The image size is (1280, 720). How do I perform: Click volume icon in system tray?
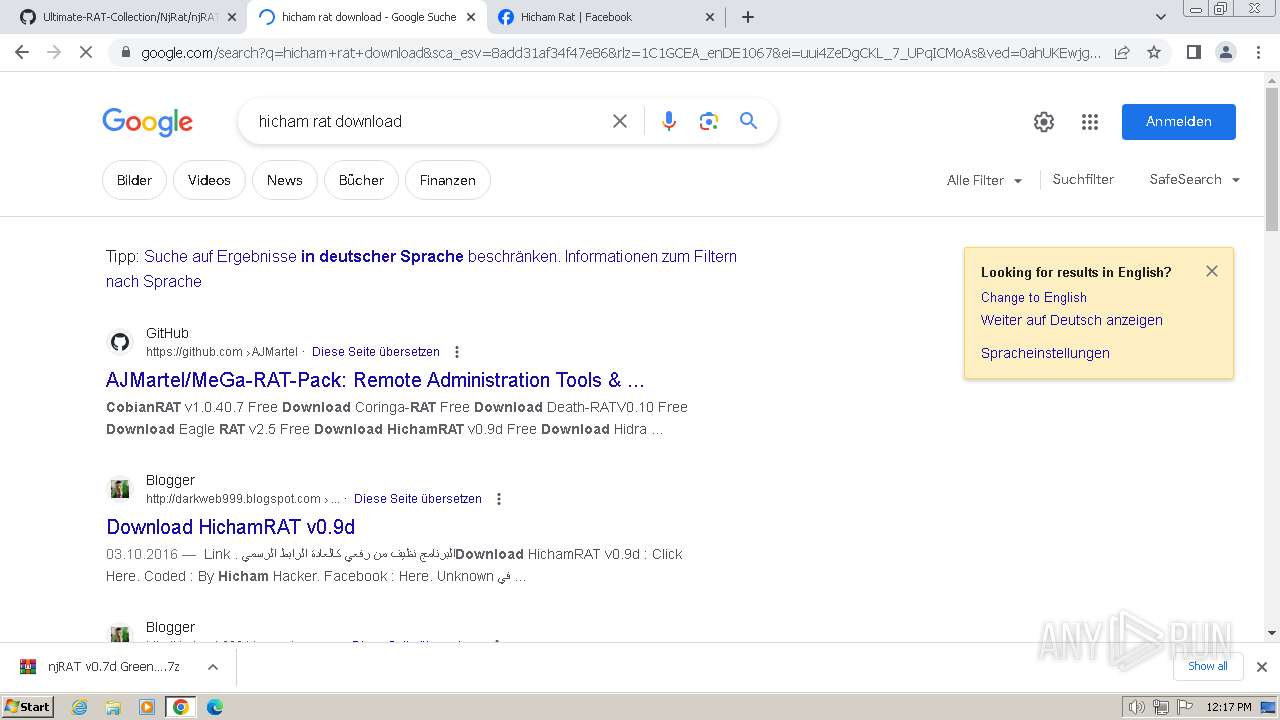(x=1137, y=707)
